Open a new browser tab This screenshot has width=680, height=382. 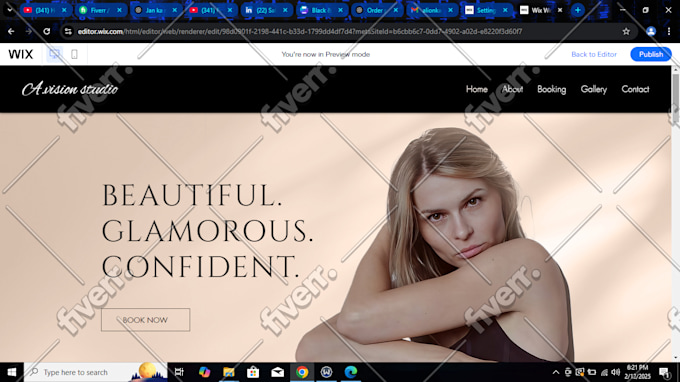click(x=578, y=10)
